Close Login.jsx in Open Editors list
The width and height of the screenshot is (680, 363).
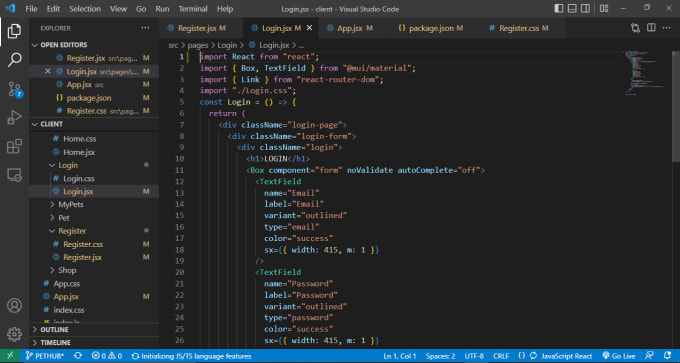click(48, 71)
